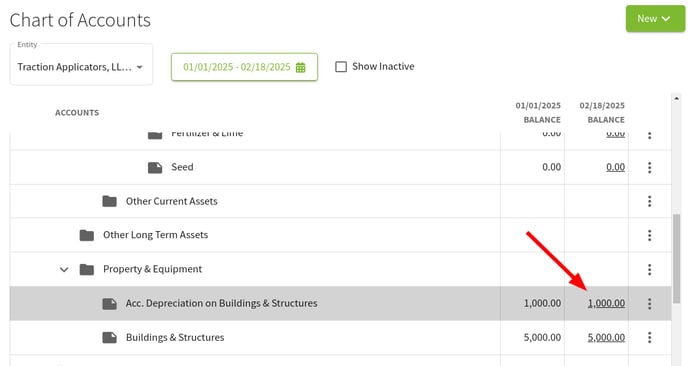Click the Chart of Accounts page title
This screenshot has height=366, width=688.
coord(80,20)
